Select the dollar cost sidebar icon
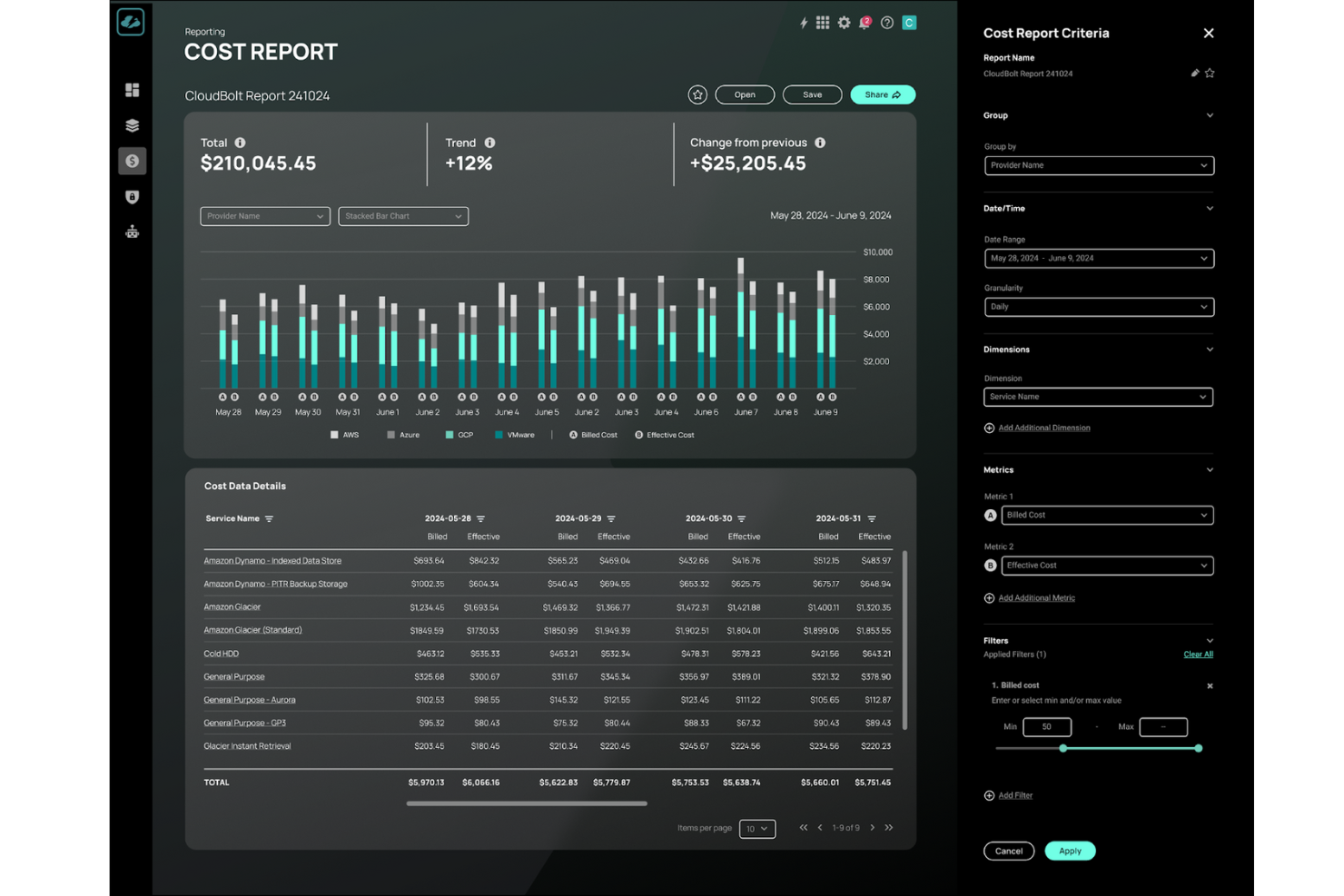Screen dimensions: 1344x896 click(133, 161)
